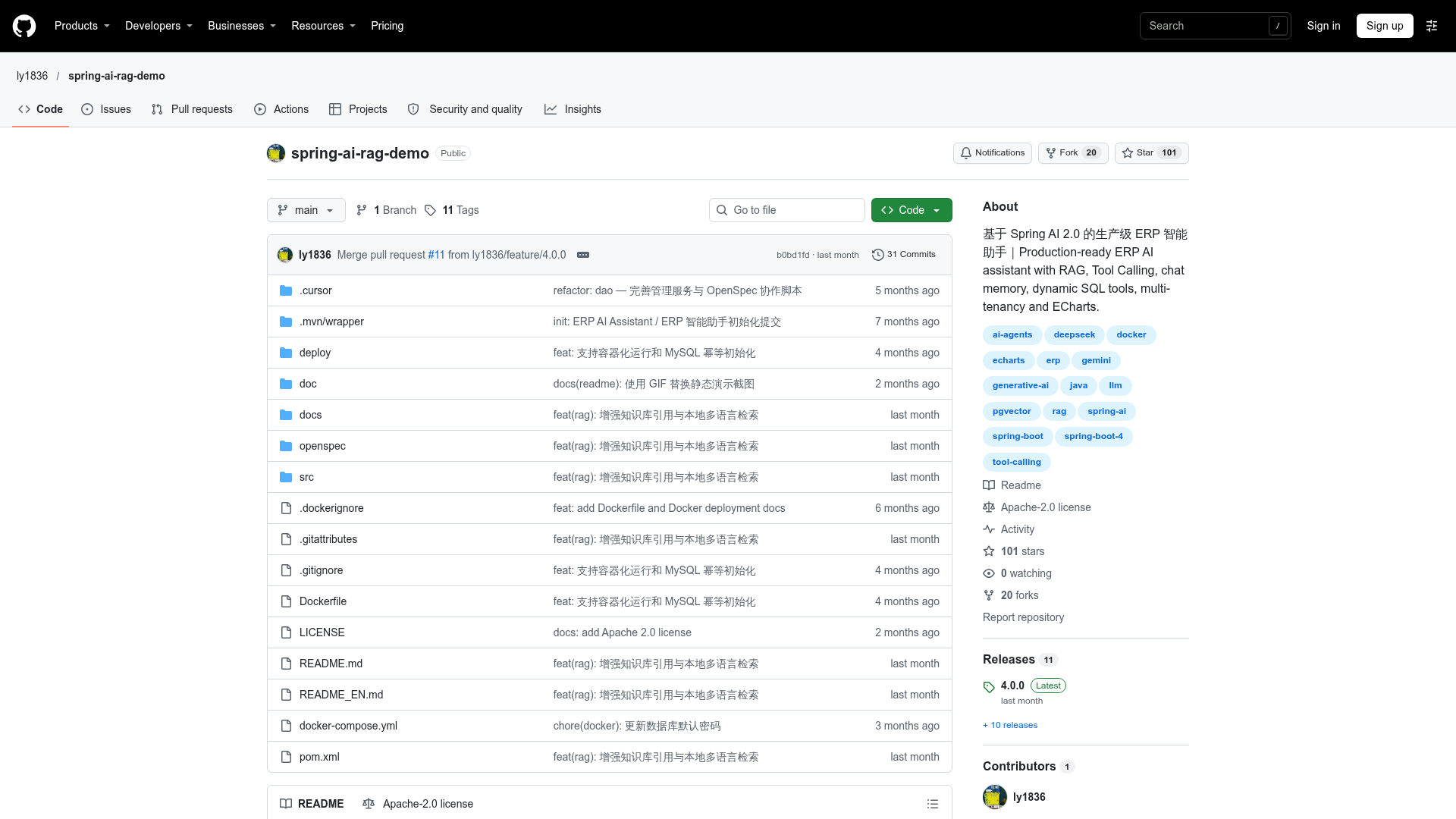Click the ly1836 avatar beside the repository title
The image size is (1456, 819).
pyautogui.click(x=276, y=153)
